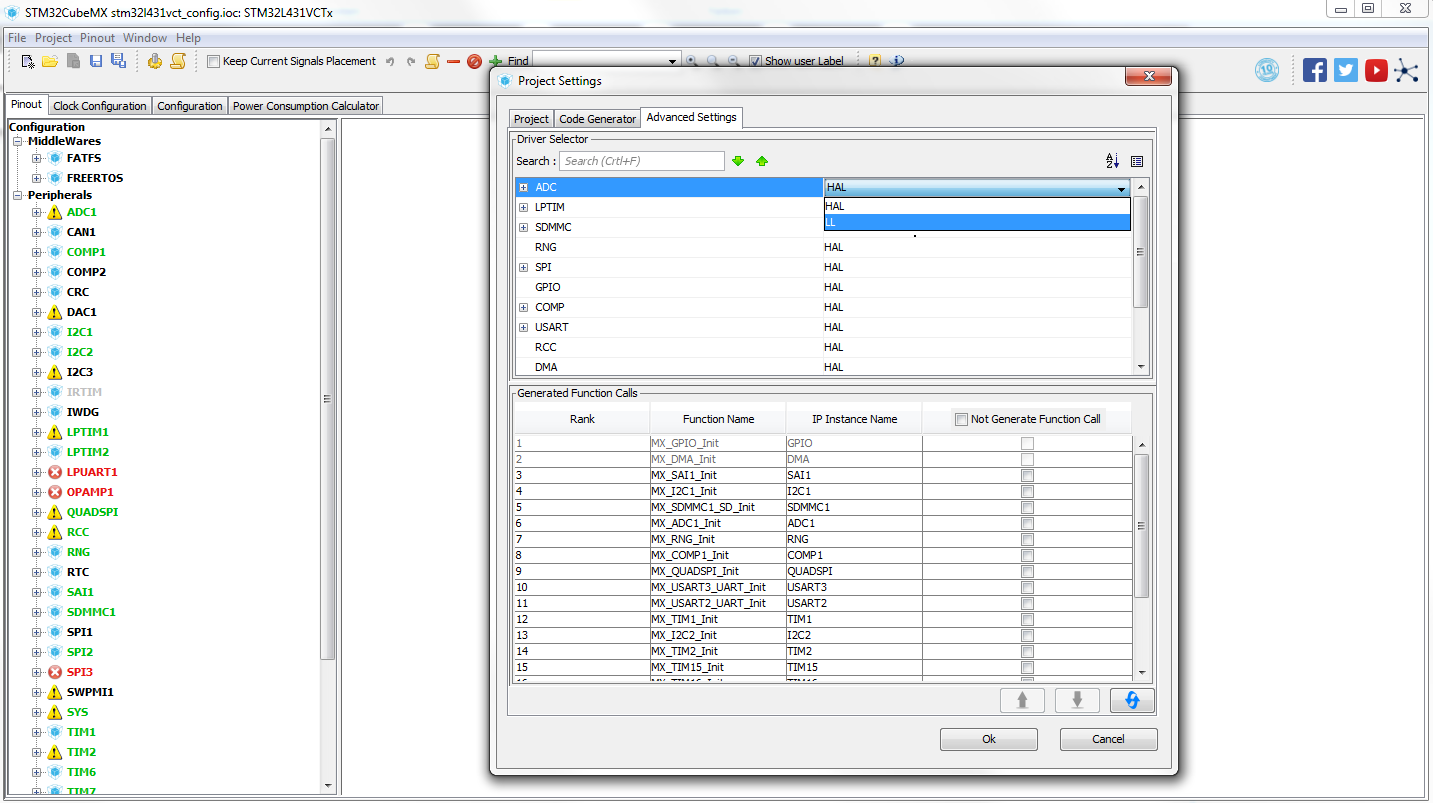Click the Generate Code gear icon
Viewport: 1433px width, 803px height.
coord(155,61)
